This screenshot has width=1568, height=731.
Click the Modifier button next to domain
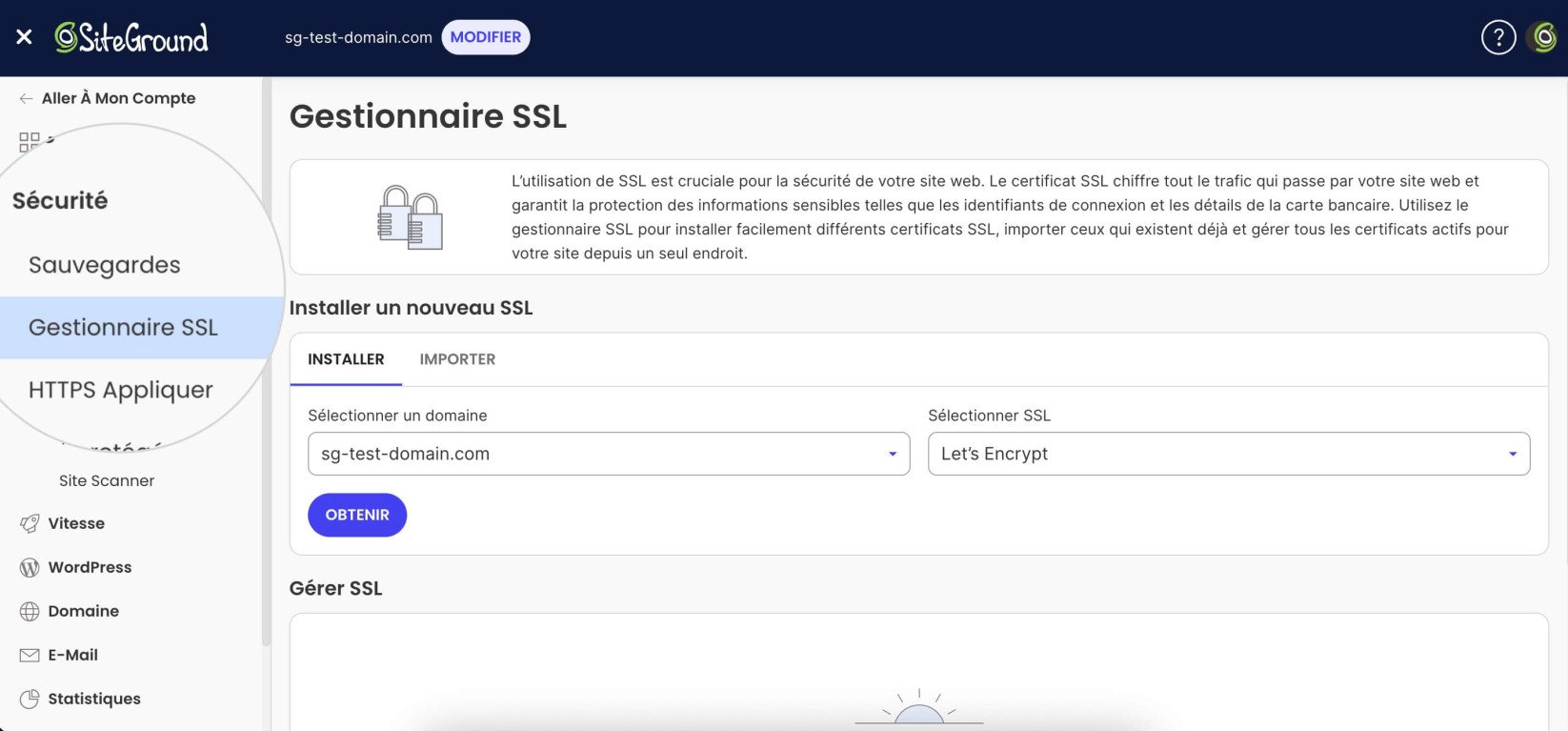pyautogui.click(x=486, y=37)
